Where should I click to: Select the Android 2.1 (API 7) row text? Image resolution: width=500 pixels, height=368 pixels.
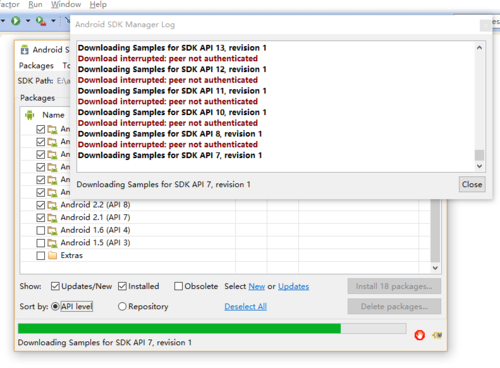tap(95, 217)
